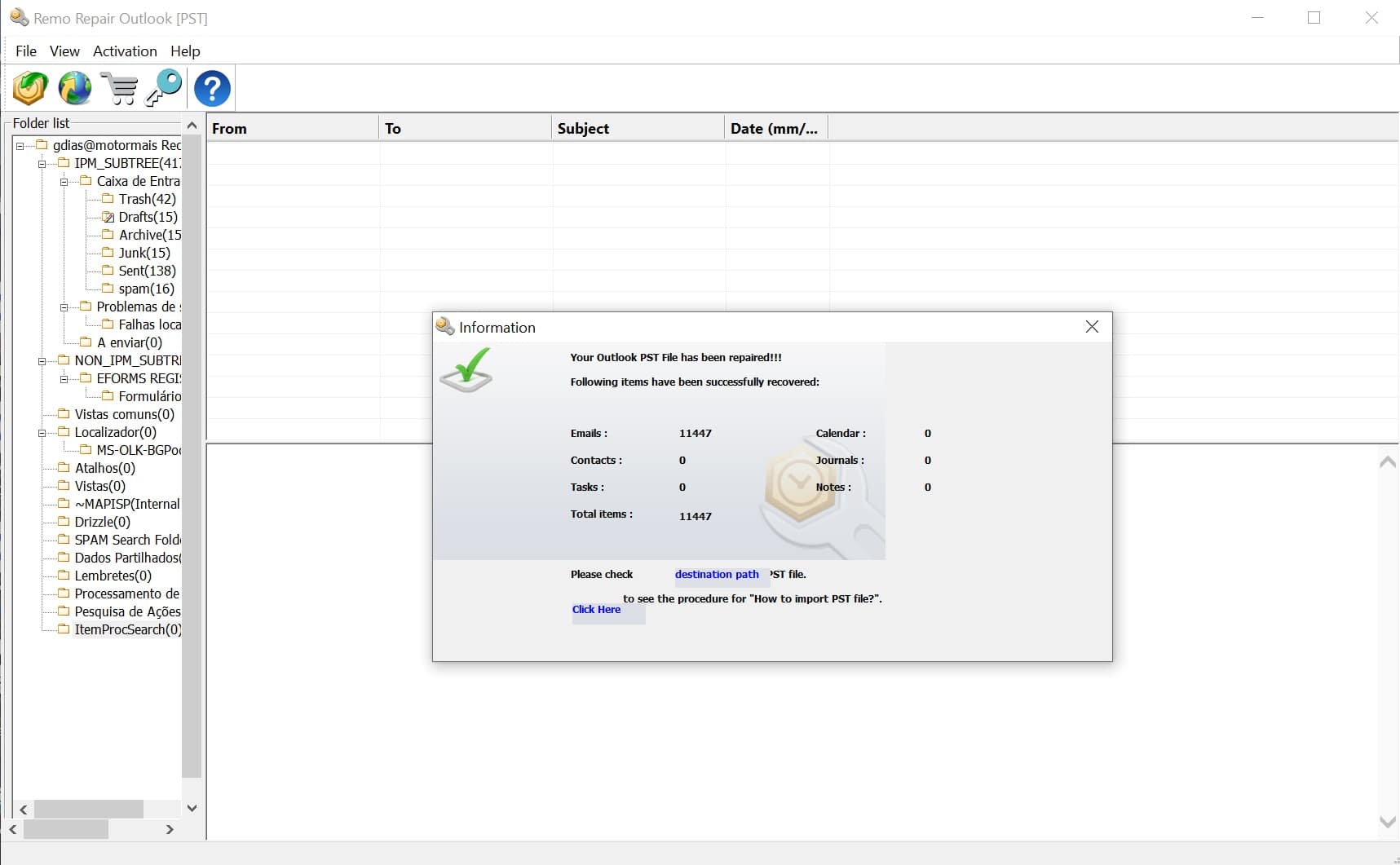Viewport: 1400px width, 865px height.
Task: Open the File menu
Action: pos(26,51)
